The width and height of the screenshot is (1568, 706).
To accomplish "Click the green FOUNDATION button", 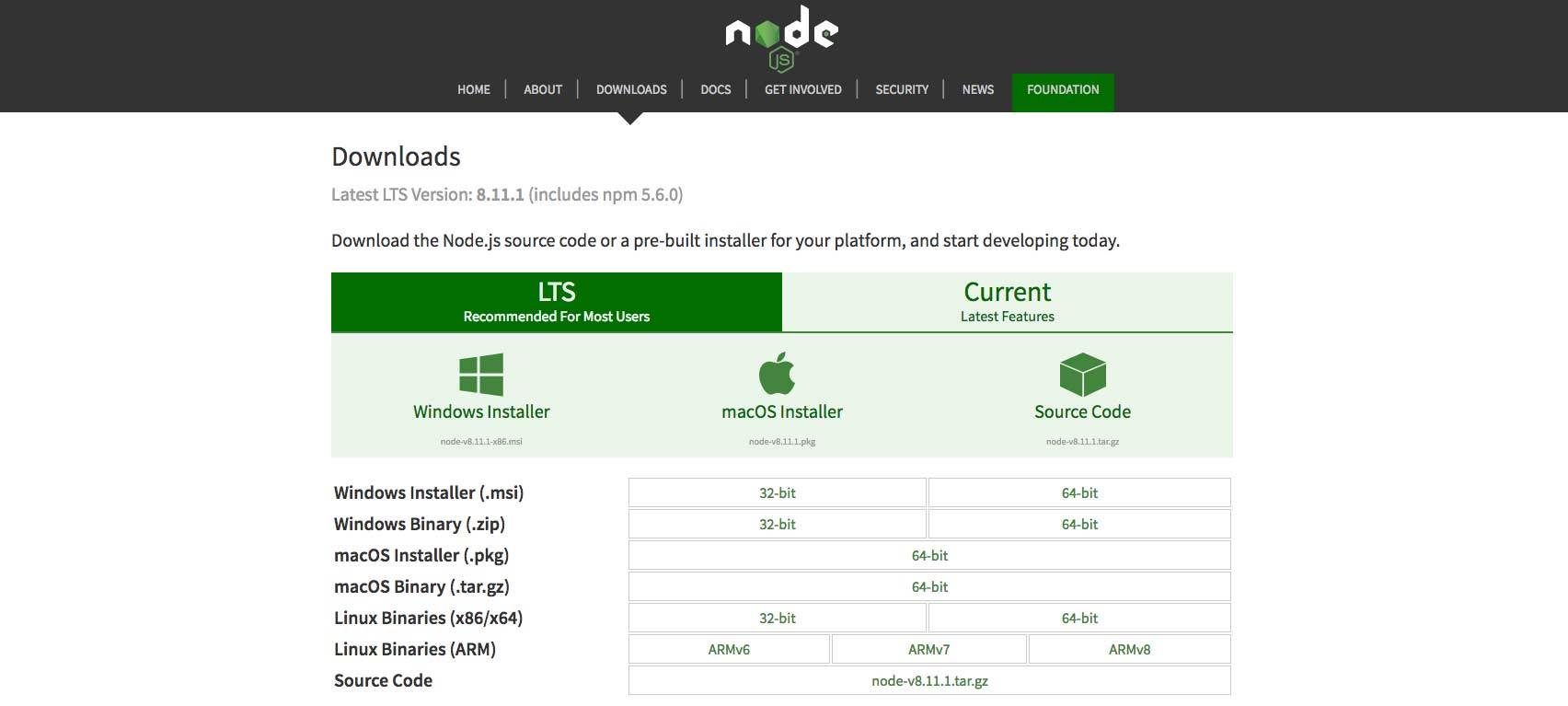I will (x=1063, y=92).
